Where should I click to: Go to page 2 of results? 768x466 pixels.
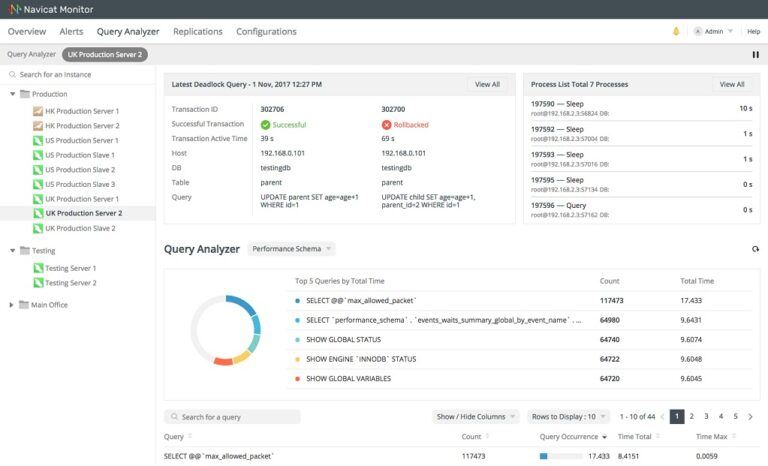tap(692, 417)
